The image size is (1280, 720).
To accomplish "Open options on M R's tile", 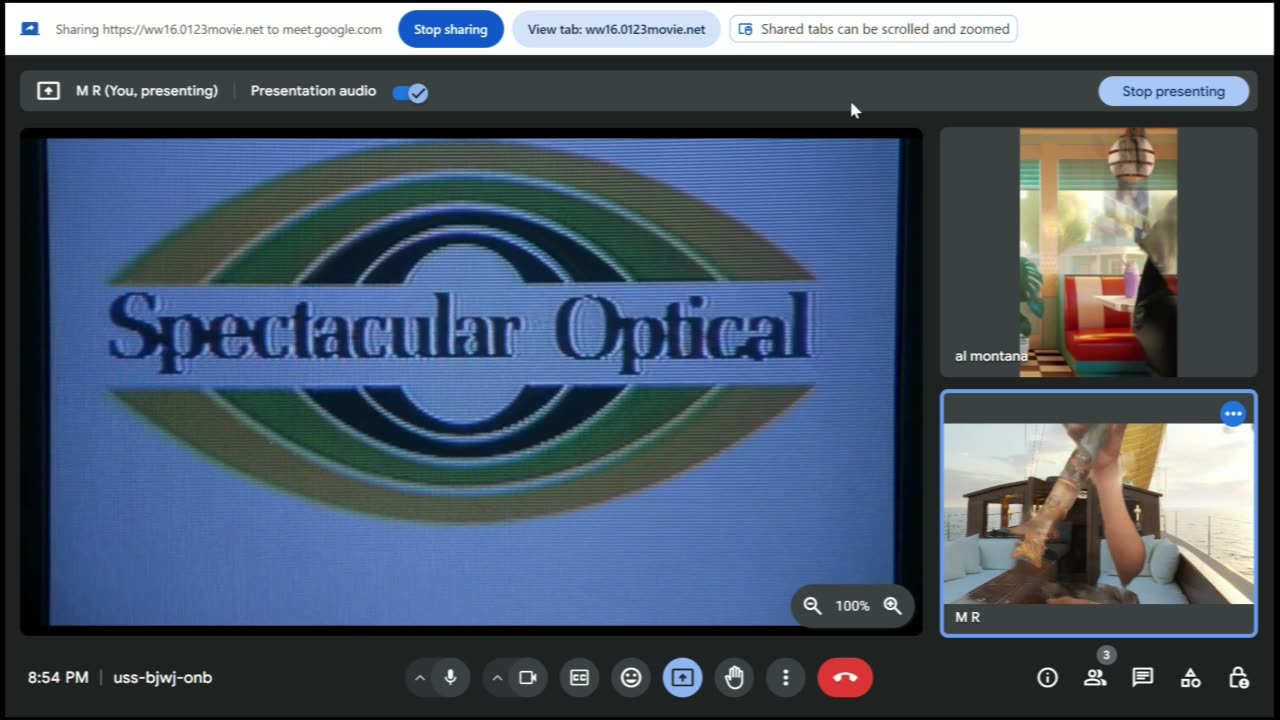I will click(x=1233, y=414).
